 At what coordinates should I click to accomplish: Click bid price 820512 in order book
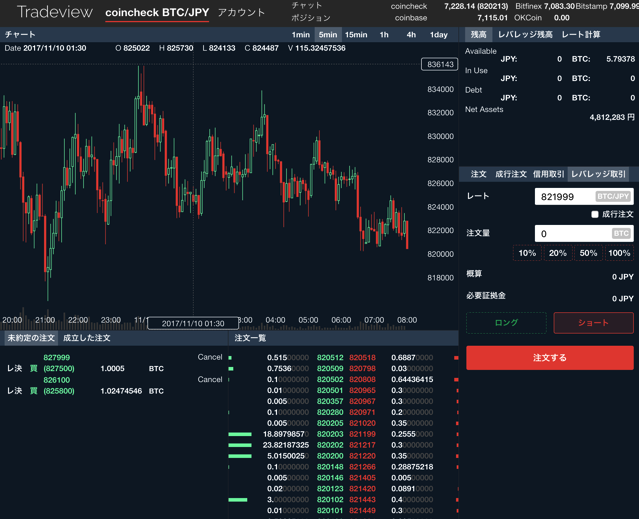click(x=330, y=358)
